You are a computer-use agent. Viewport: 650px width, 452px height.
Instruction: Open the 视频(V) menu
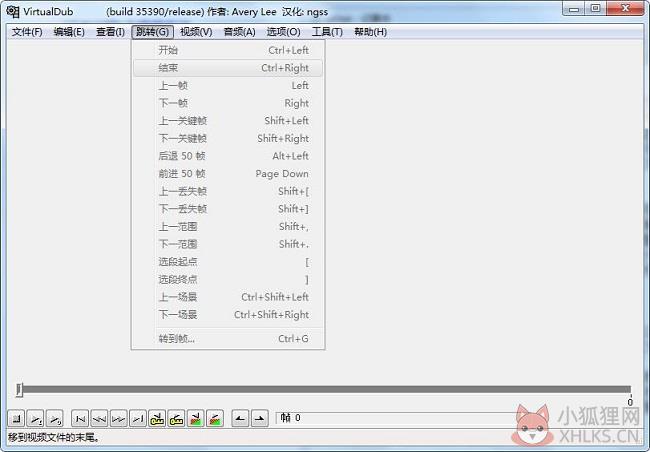coord(196,32)
